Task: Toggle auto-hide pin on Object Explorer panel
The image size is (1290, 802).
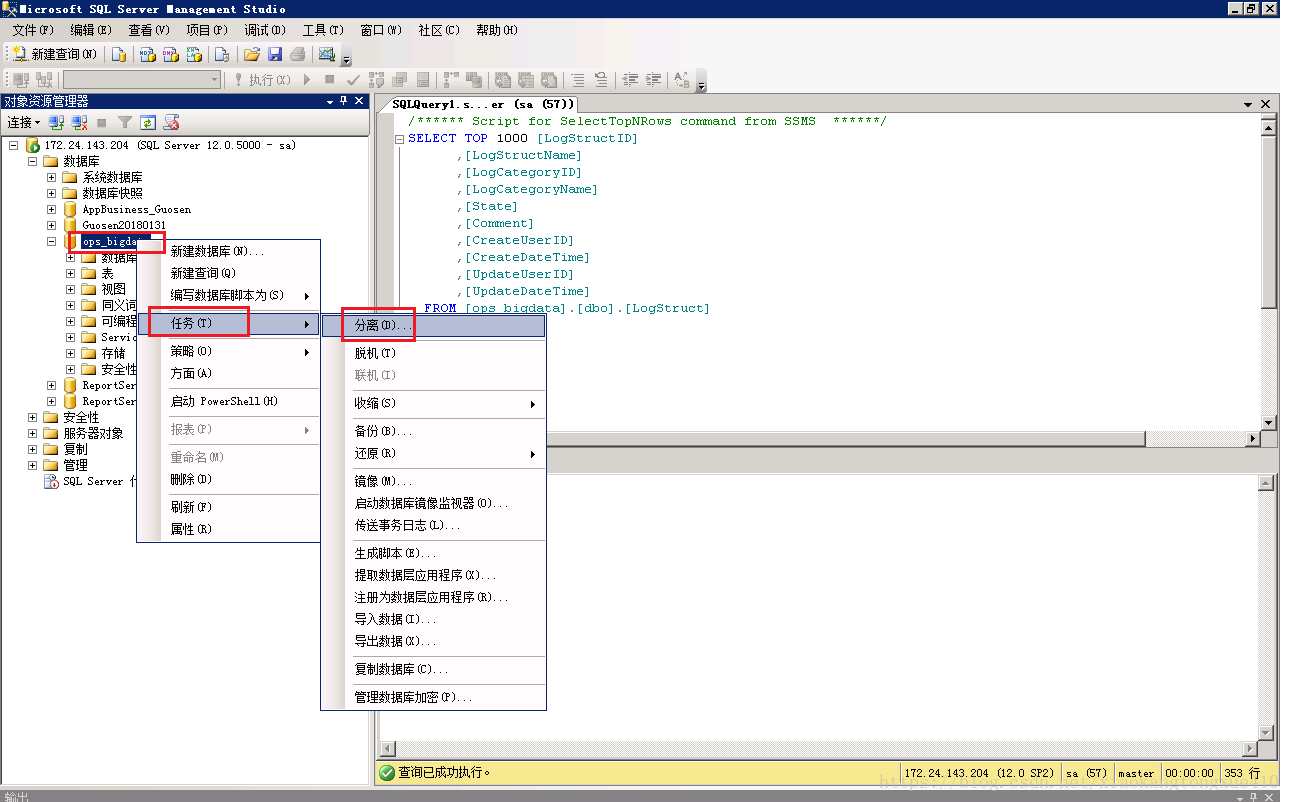Action: pyautogui.click(x=343, y=101)
